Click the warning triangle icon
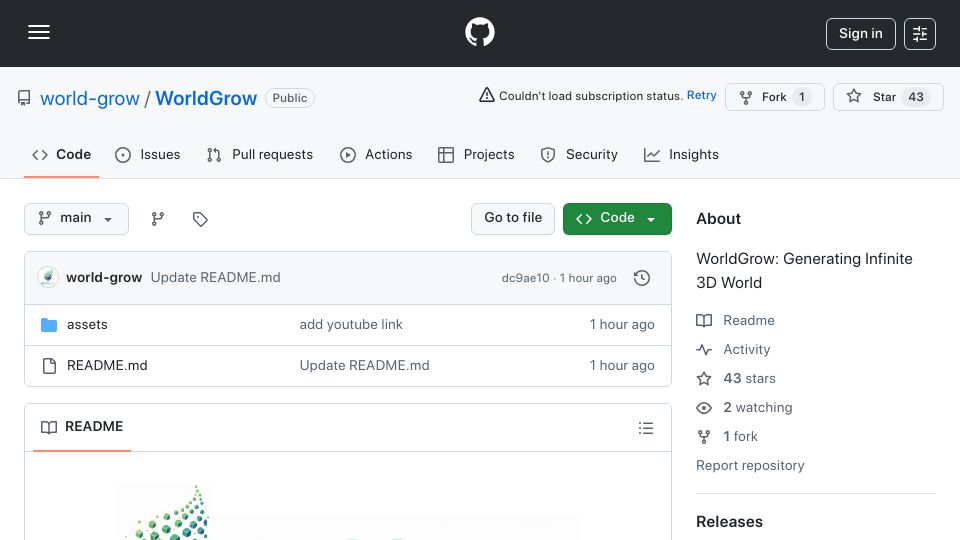 [x=487, y=95]
